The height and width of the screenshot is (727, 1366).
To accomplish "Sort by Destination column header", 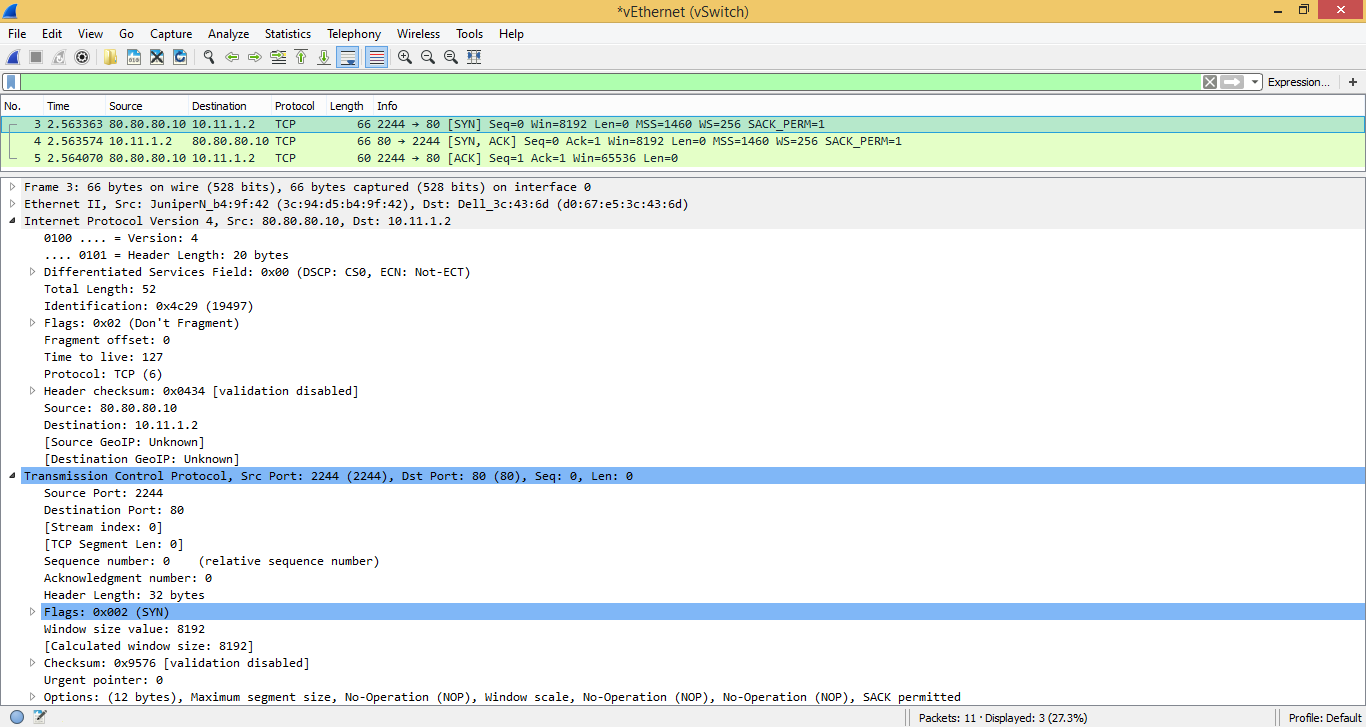I will [x=230, y=106].
